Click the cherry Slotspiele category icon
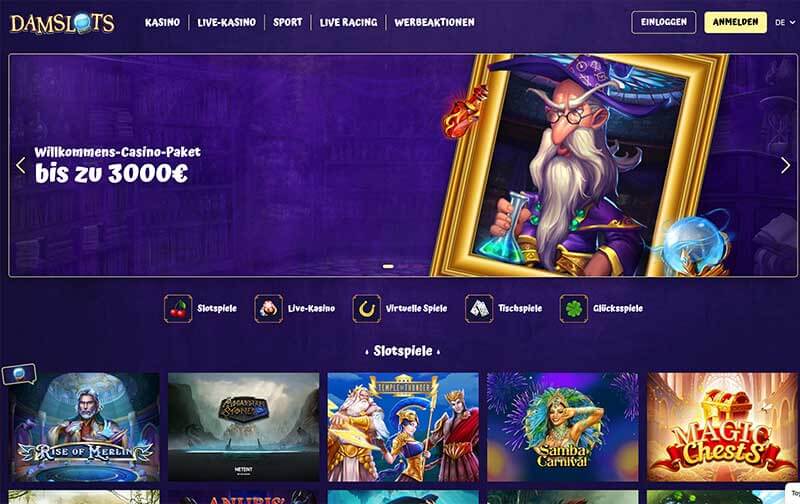The image size is (800, 504). (x=178, y=309)
